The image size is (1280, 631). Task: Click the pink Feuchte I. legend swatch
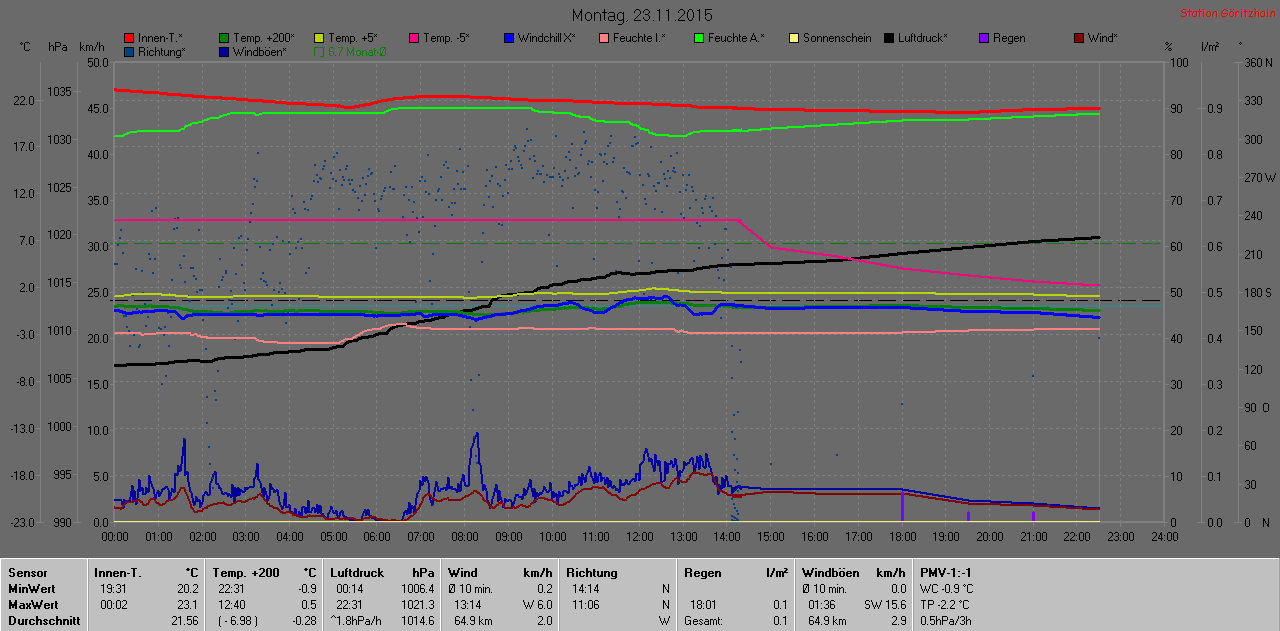pos(604,38)
